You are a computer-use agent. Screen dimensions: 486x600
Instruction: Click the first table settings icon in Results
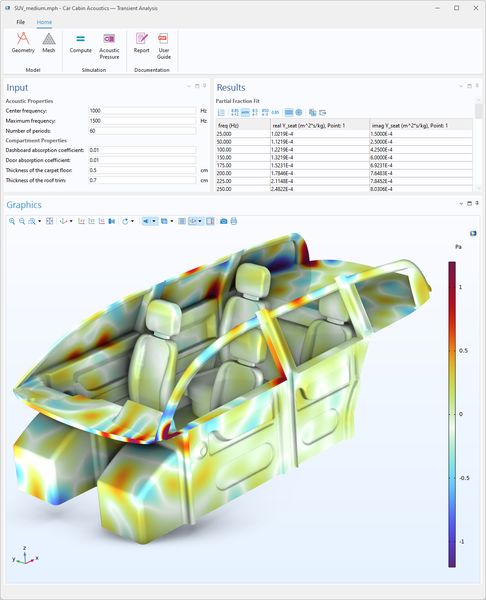pos(221,112)
